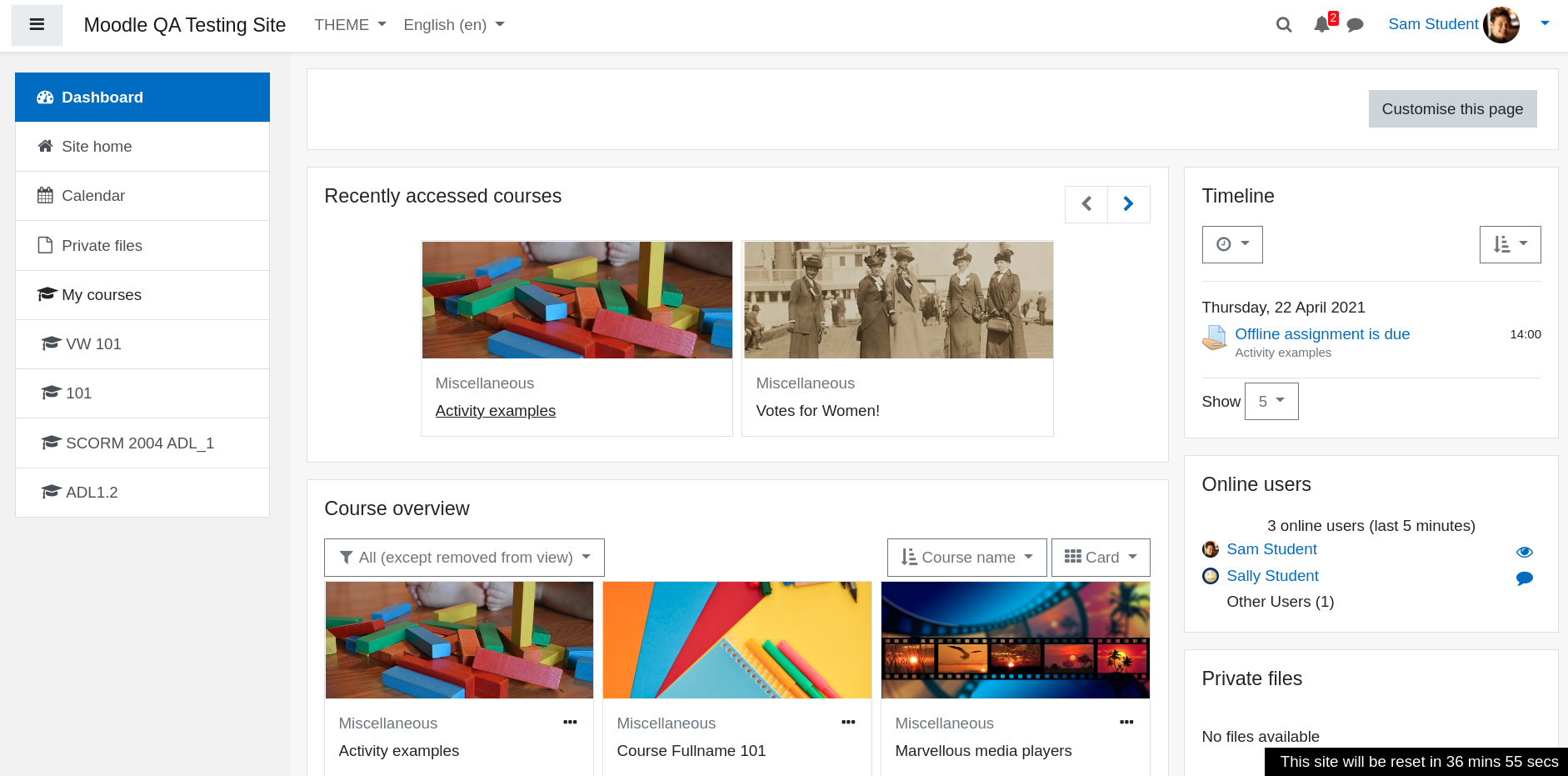Open the underlined Activity examples link
Viewport: 1568px width, 776px height.
pos(496,411)
